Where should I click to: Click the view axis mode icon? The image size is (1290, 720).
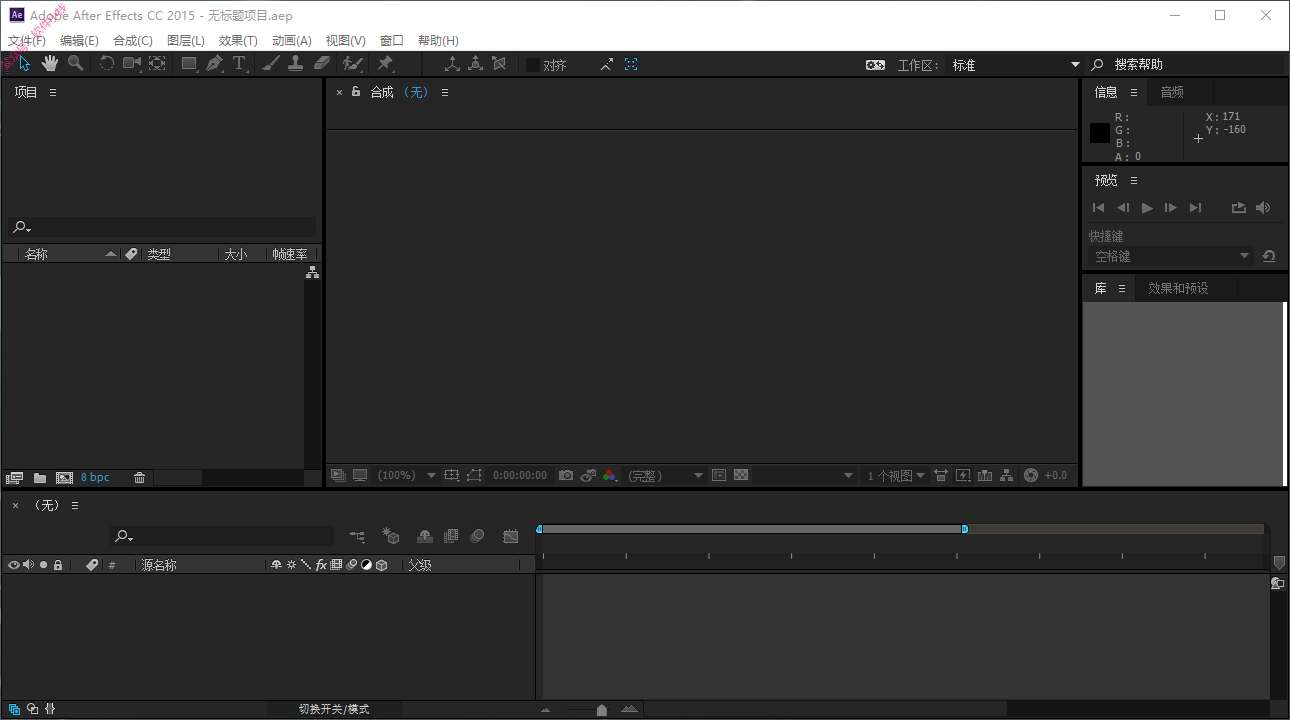tap(499, 64)
